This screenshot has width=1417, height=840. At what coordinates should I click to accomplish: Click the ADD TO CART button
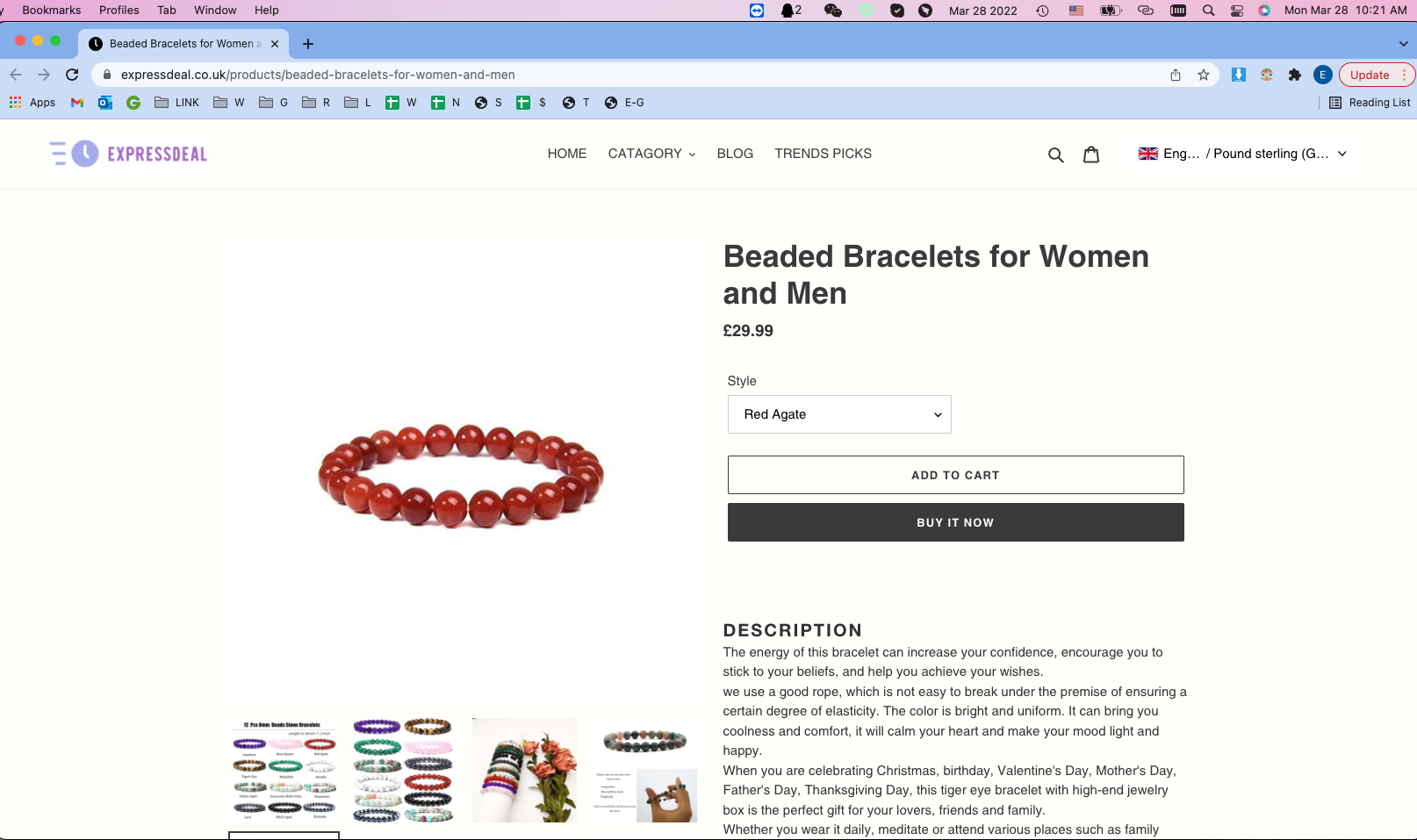955,475
